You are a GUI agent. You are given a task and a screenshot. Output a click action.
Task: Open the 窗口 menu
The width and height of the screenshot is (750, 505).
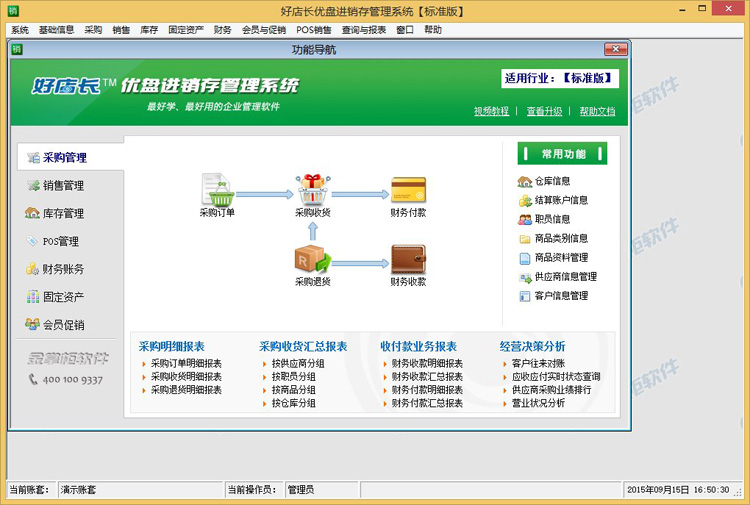click(405, 30)
